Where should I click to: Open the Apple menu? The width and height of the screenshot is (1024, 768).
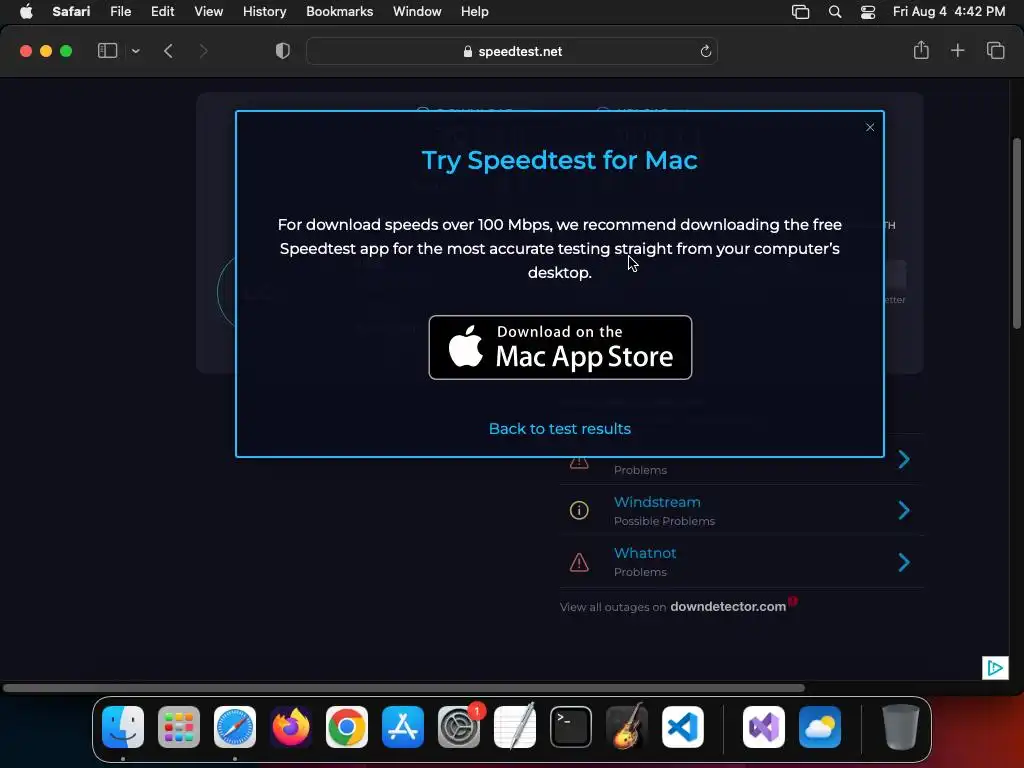(x=26, y=11)
